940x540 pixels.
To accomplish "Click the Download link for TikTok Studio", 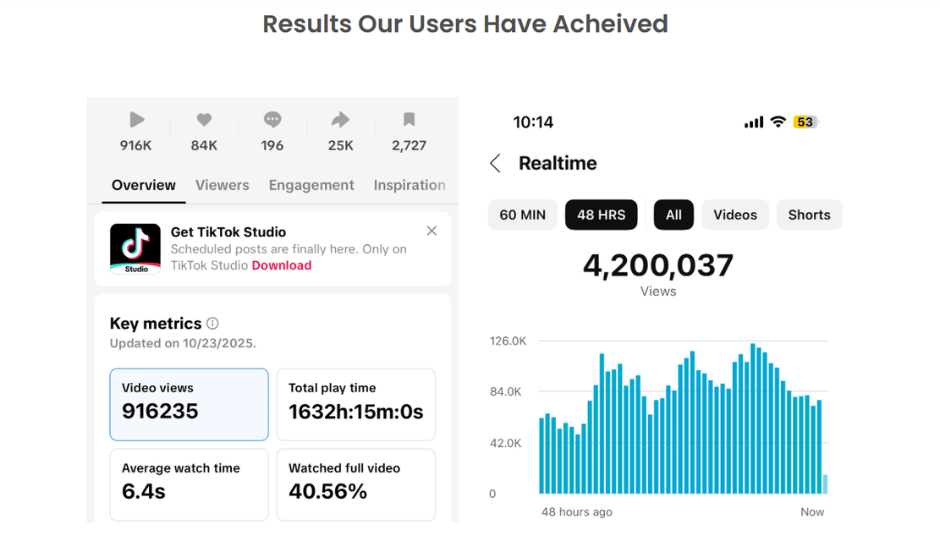I will [x=282, y=266].
